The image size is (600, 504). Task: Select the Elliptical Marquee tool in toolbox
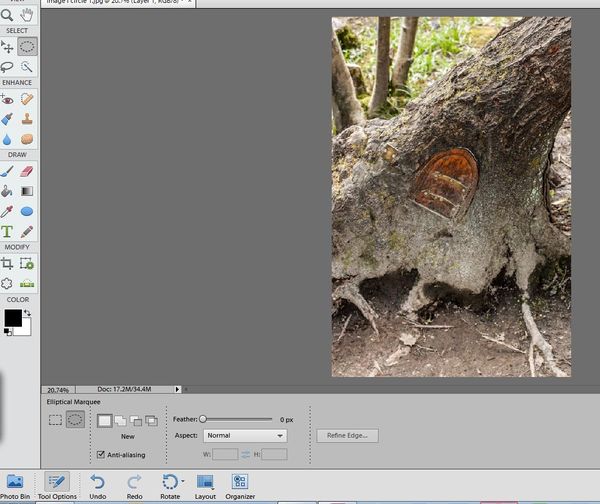point(27,47)
